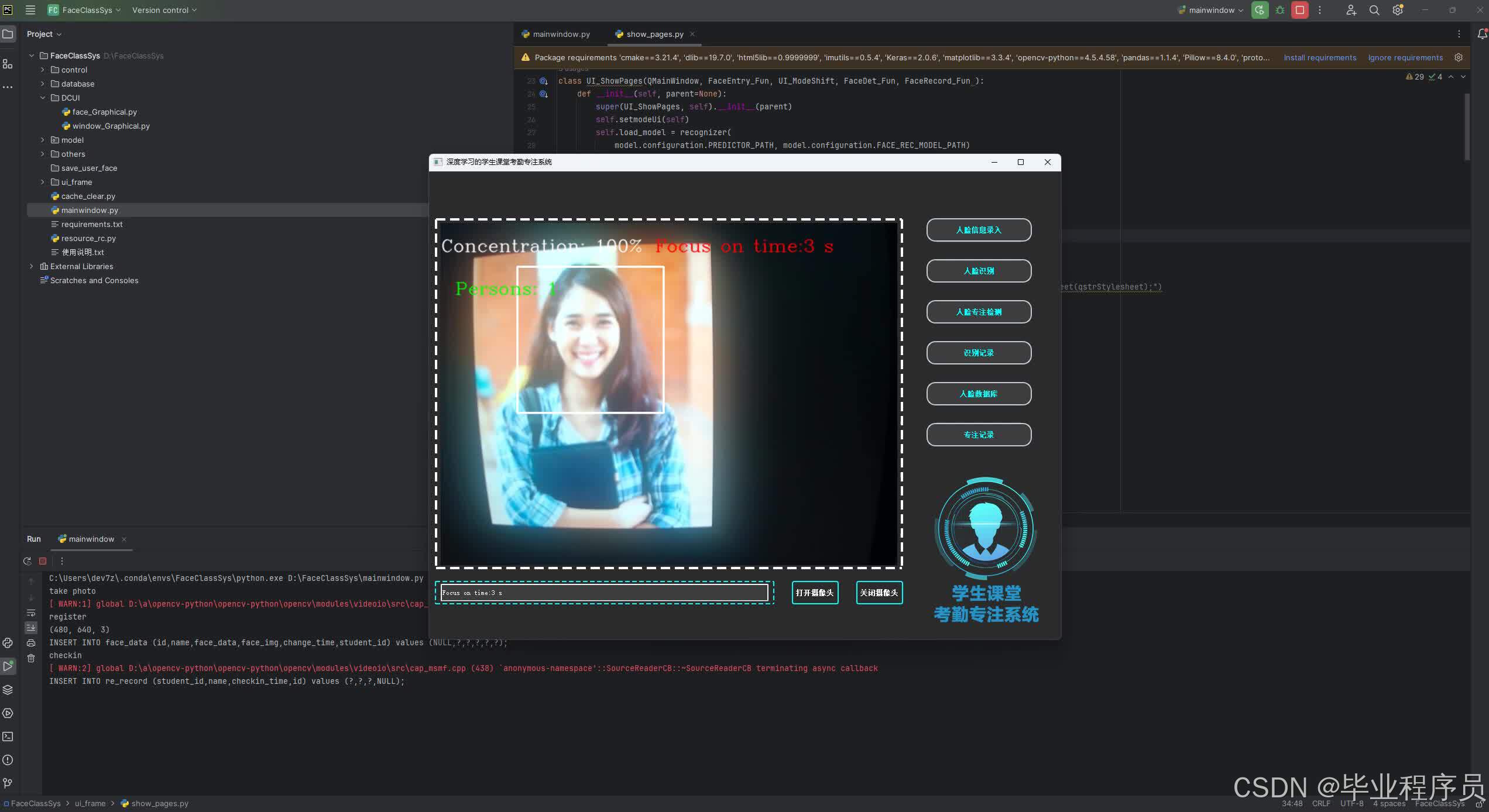This screenshot has height=812, width=1489.
Task: Open Python Packages layers icon
Action: (8, 690)
